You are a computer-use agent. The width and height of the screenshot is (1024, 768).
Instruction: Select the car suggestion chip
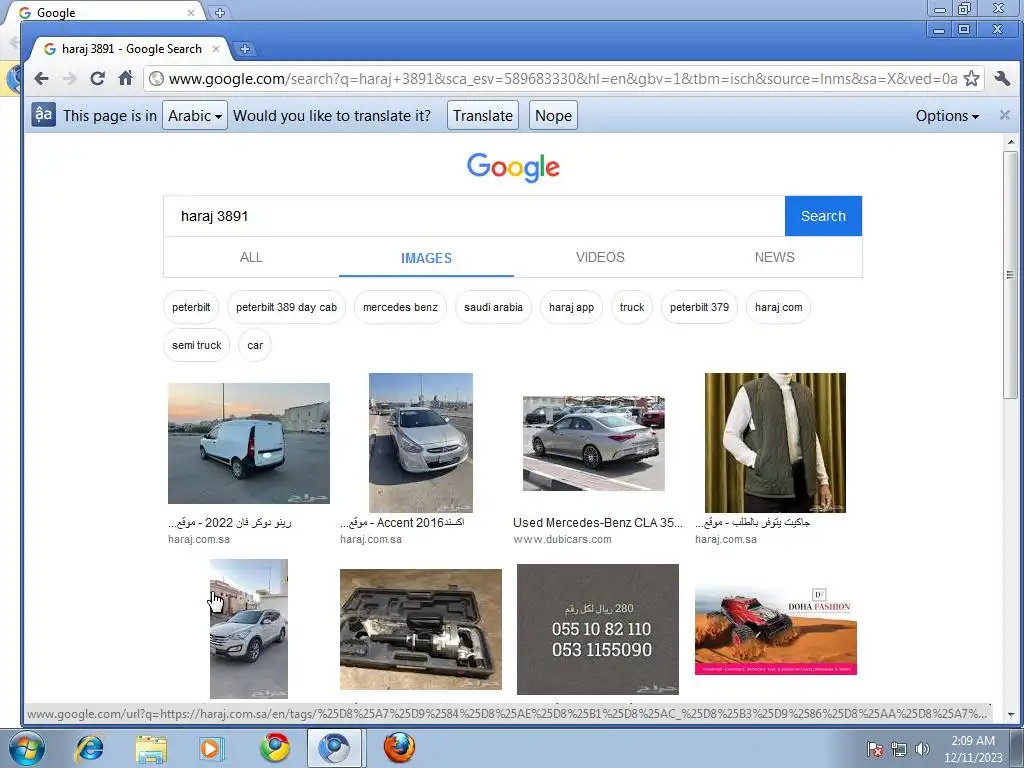[255, 345]
